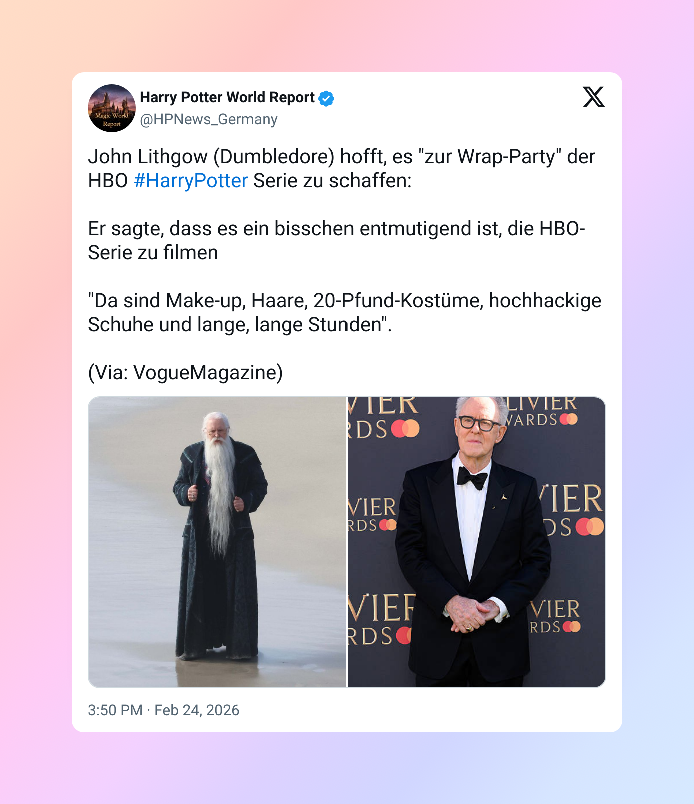Click the 3:50 PM timestamp
This screenshot has height=804, width=694.
point(115,710)
